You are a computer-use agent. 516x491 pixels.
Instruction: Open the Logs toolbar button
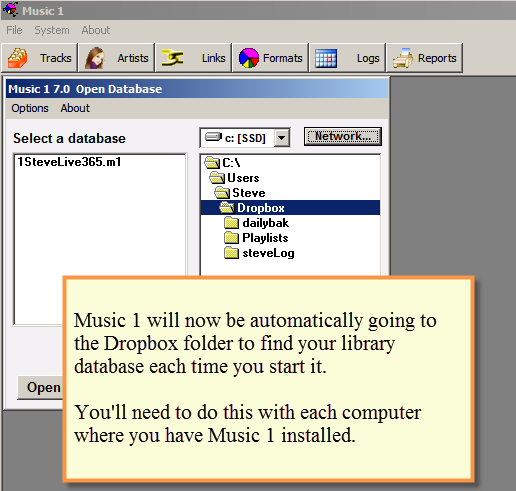[347, 58]
